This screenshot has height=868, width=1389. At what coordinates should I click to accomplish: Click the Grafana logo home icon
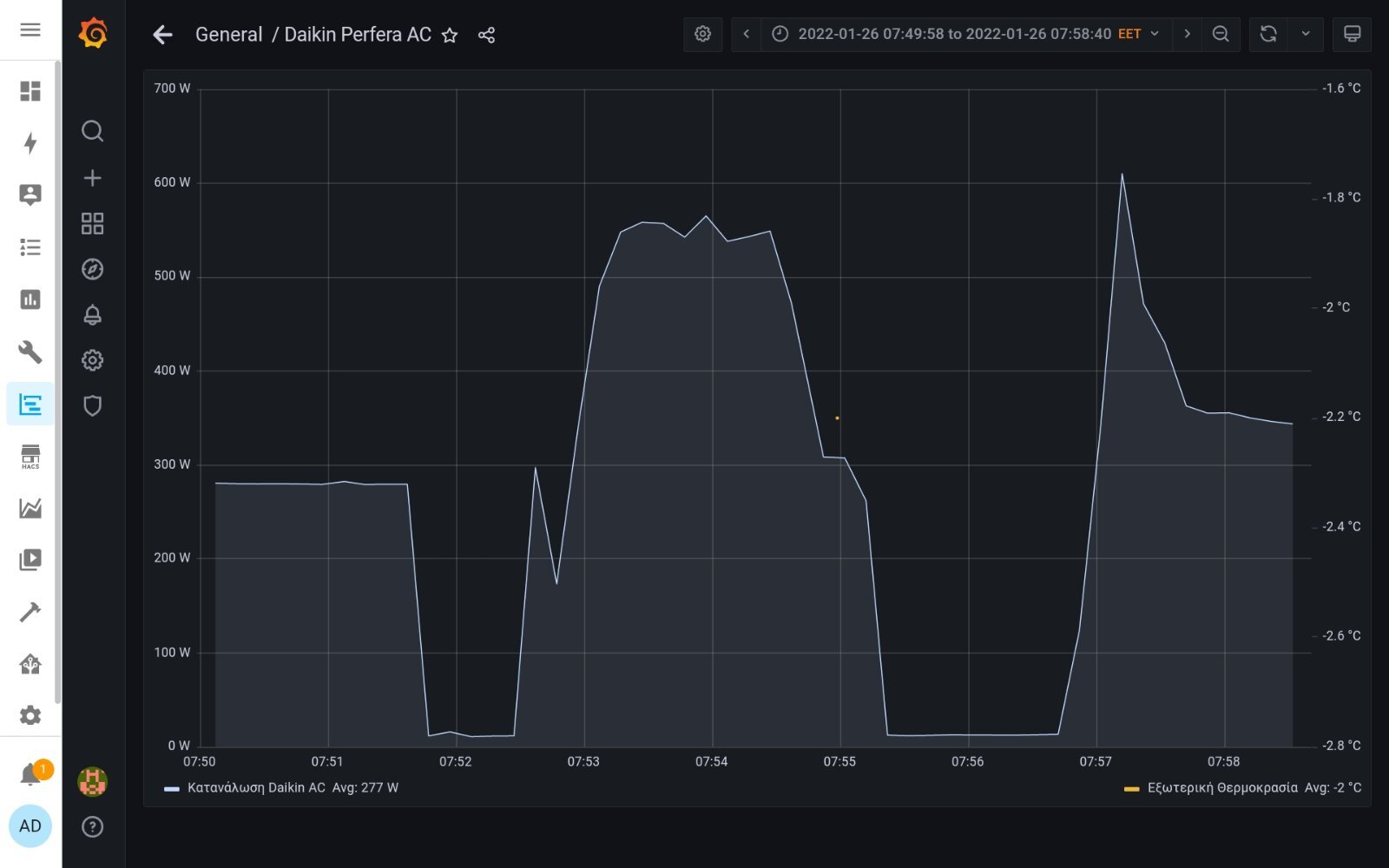tap(93, 33)
